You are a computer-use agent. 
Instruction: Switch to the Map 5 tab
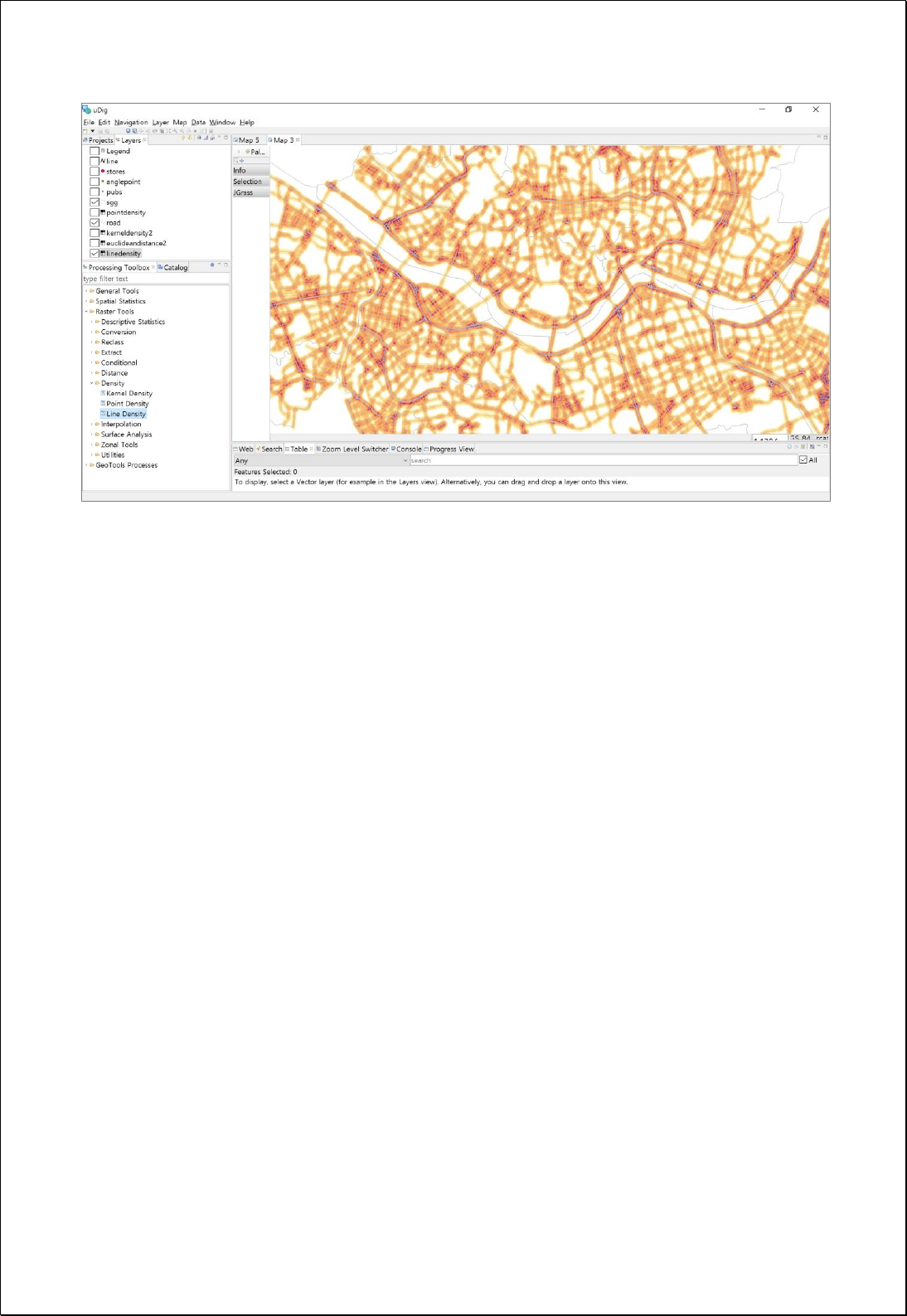[x=248, y=140]
